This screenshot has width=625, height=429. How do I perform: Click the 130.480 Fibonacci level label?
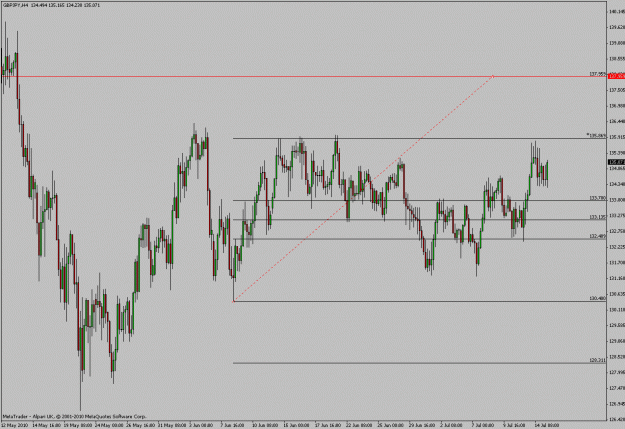(597, 298)
